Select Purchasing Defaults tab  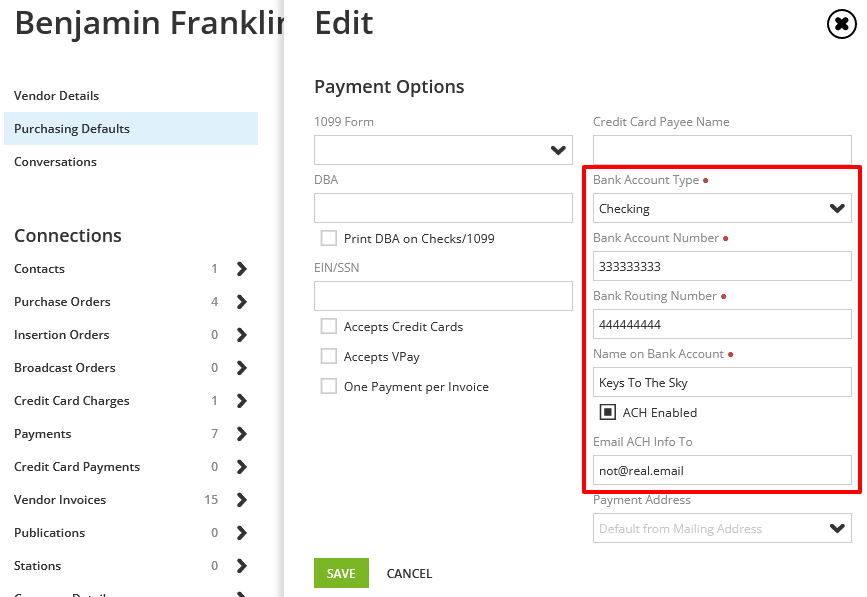click(131, 129)
